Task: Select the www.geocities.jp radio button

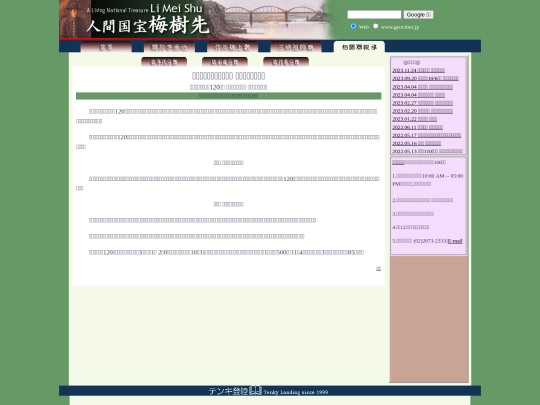Action: [x=376, y=26]
